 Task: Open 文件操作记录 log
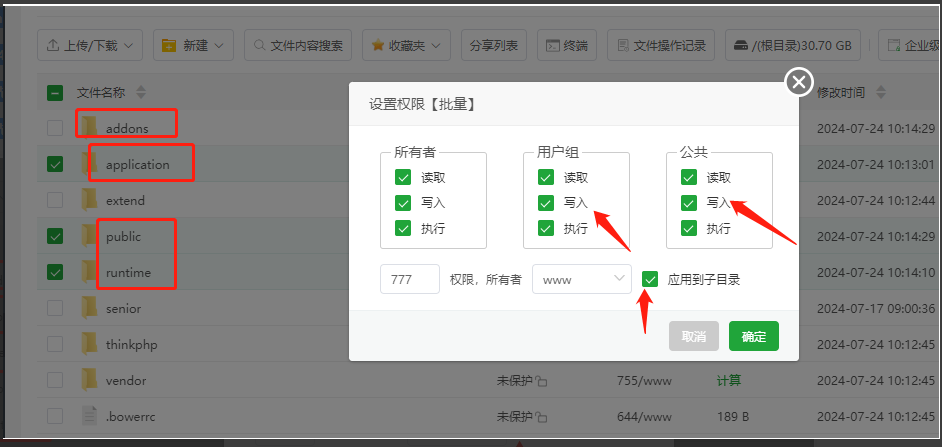661,45
